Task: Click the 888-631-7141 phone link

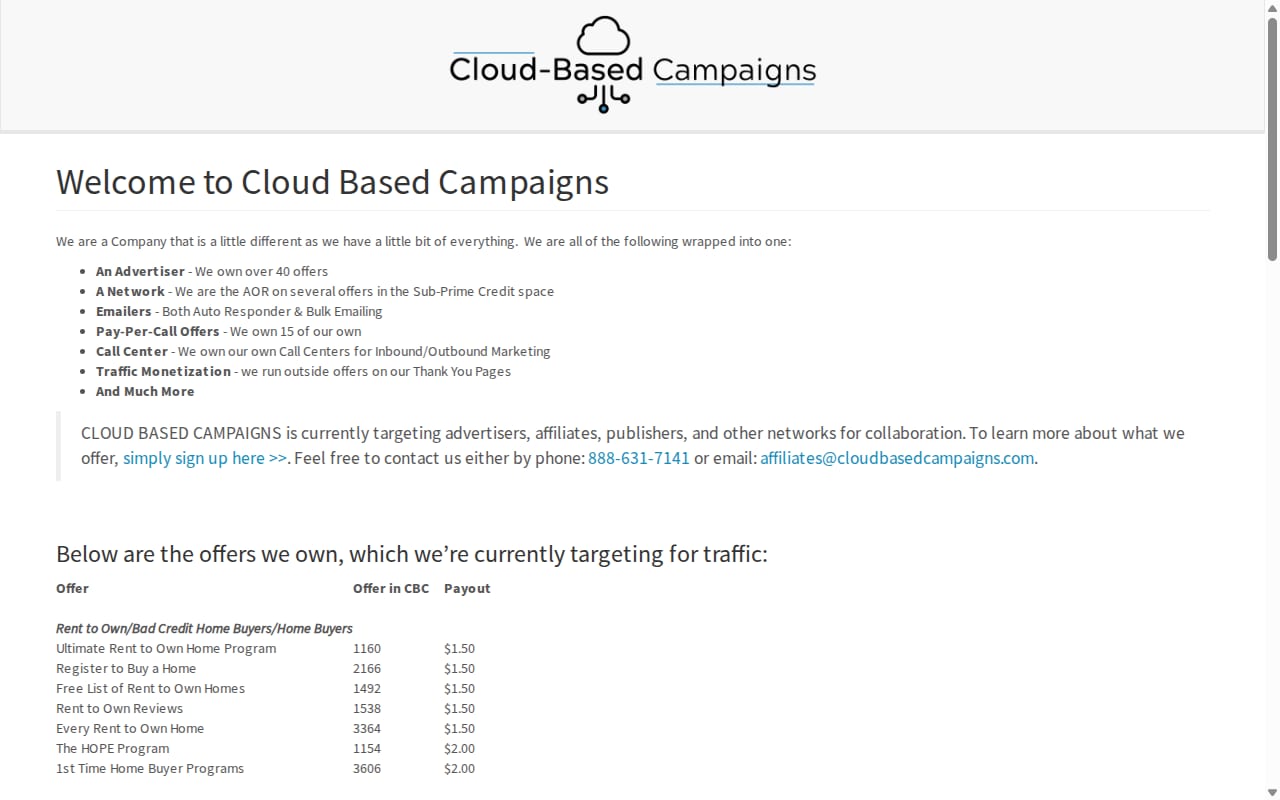Action: 639,458
